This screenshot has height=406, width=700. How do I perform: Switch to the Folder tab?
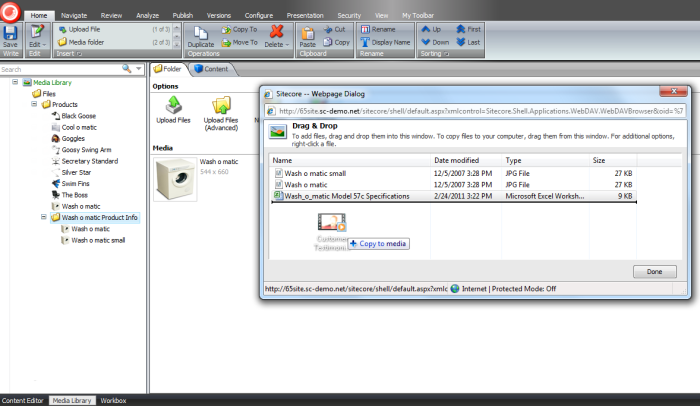click(x=168, y=69)
